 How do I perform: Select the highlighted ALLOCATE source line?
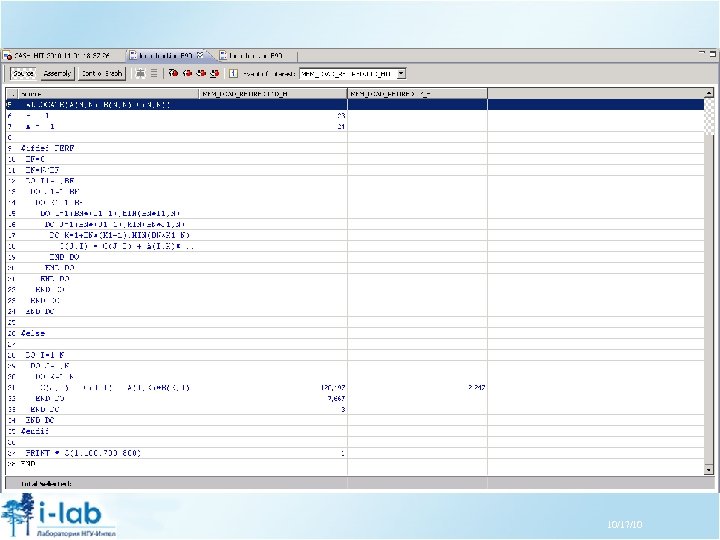pos(354,105)
